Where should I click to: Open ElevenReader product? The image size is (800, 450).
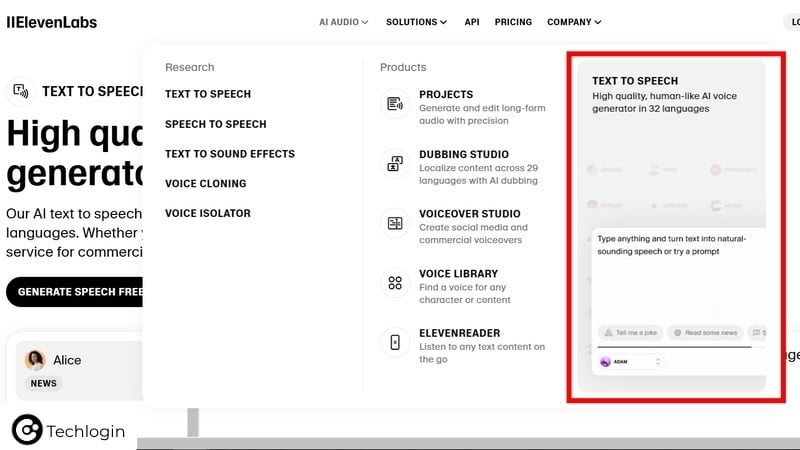tap(460, 333)
